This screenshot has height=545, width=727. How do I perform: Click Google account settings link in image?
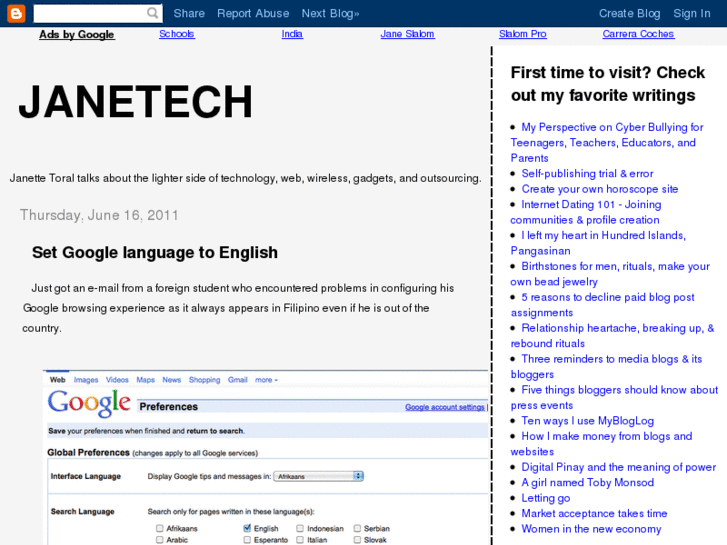click(x=445, y=407)
